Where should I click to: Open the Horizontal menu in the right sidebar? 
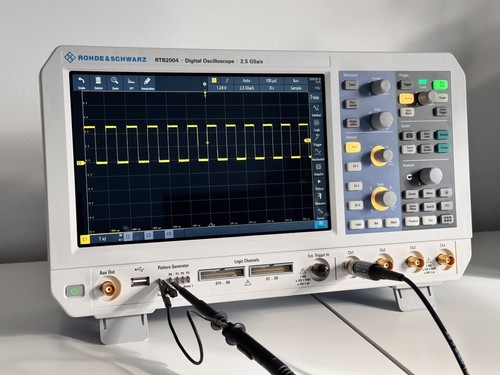point(318,154)
